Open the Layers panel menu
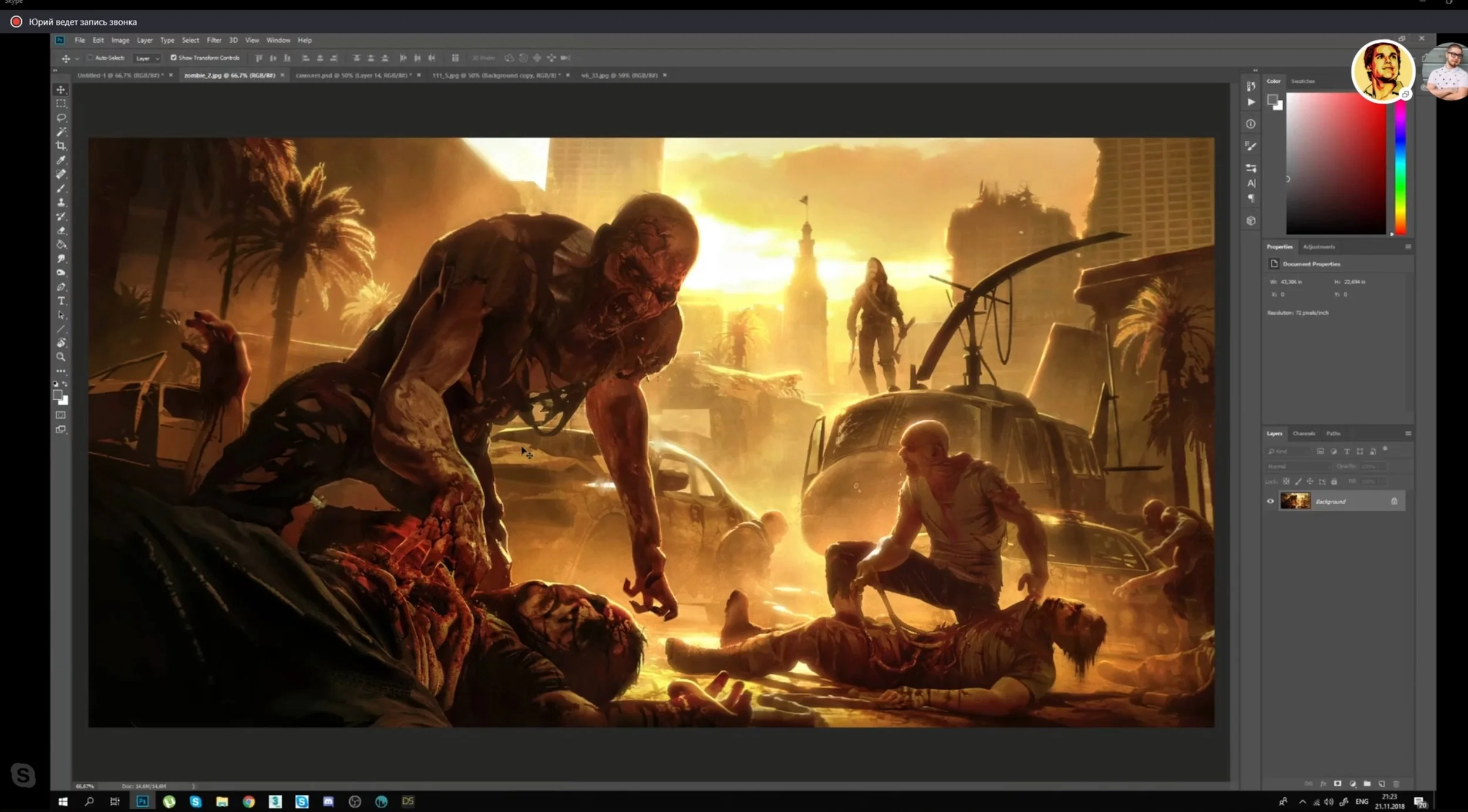Viewport: 1468px width, 812px height. (1408, 433)
